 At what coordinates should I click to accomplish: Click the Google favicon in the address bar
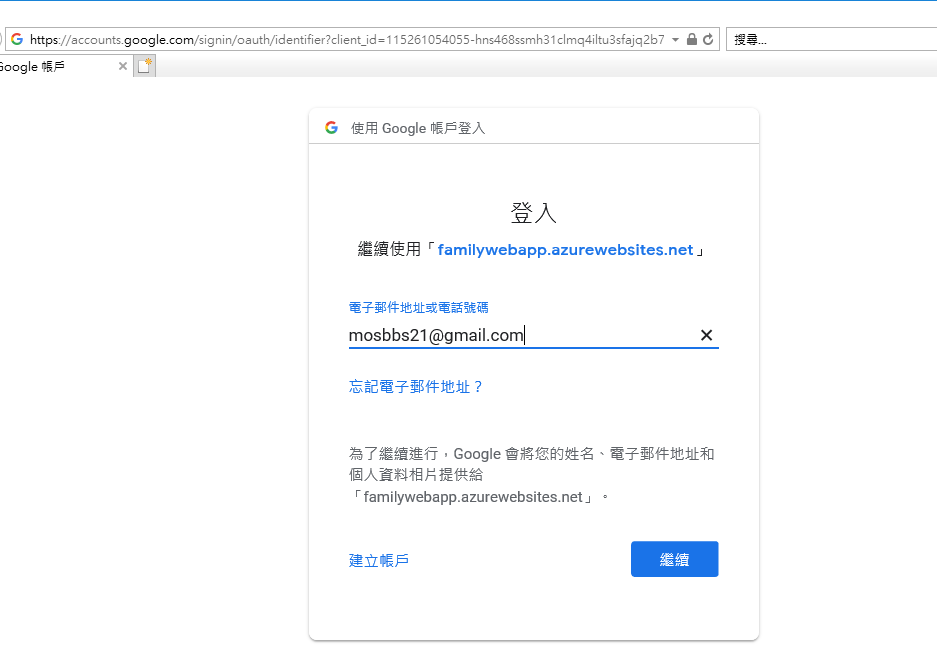[17, 39]
